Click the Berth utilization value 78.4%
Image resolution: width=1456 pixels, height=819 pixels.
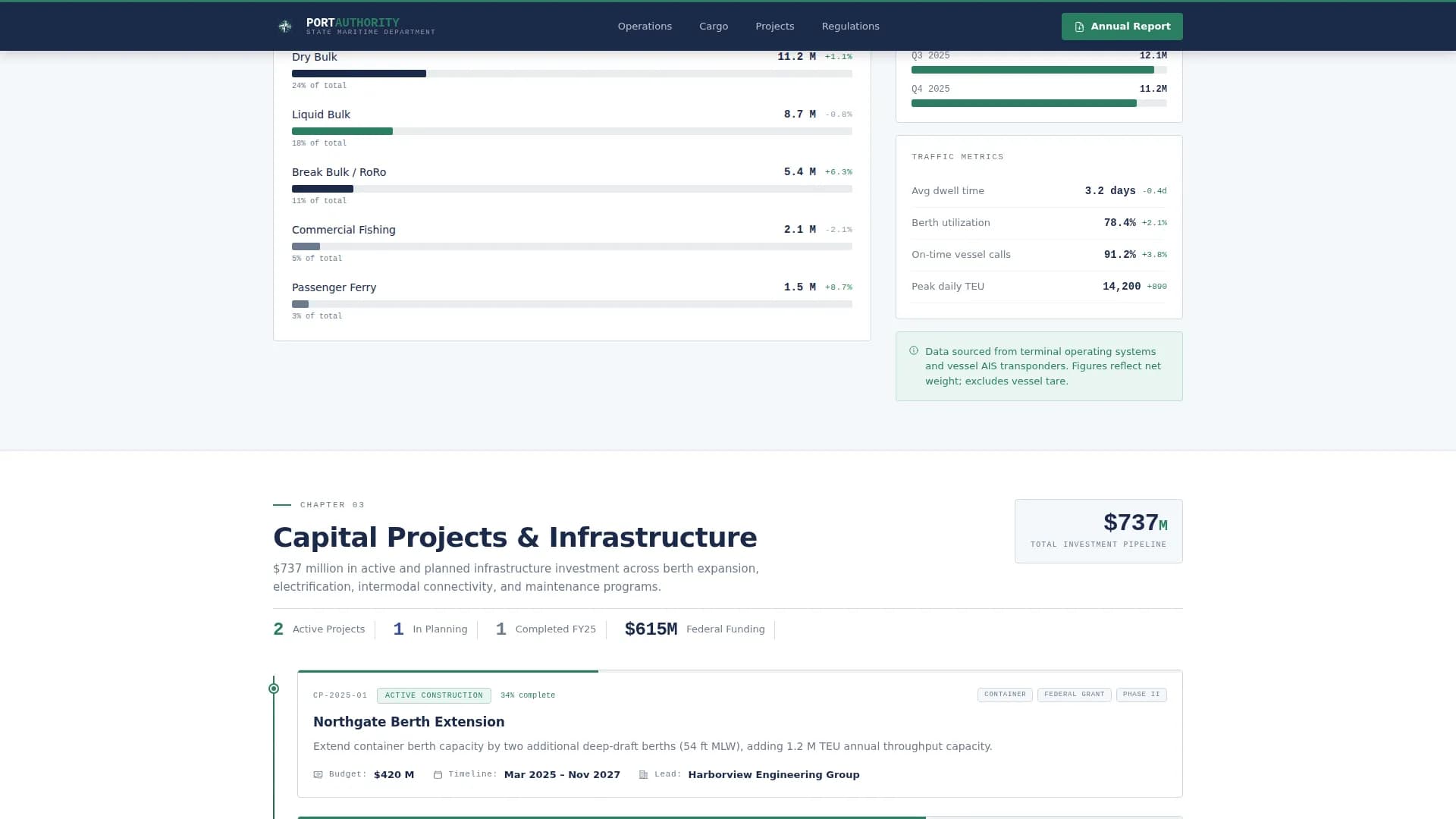1120,223
